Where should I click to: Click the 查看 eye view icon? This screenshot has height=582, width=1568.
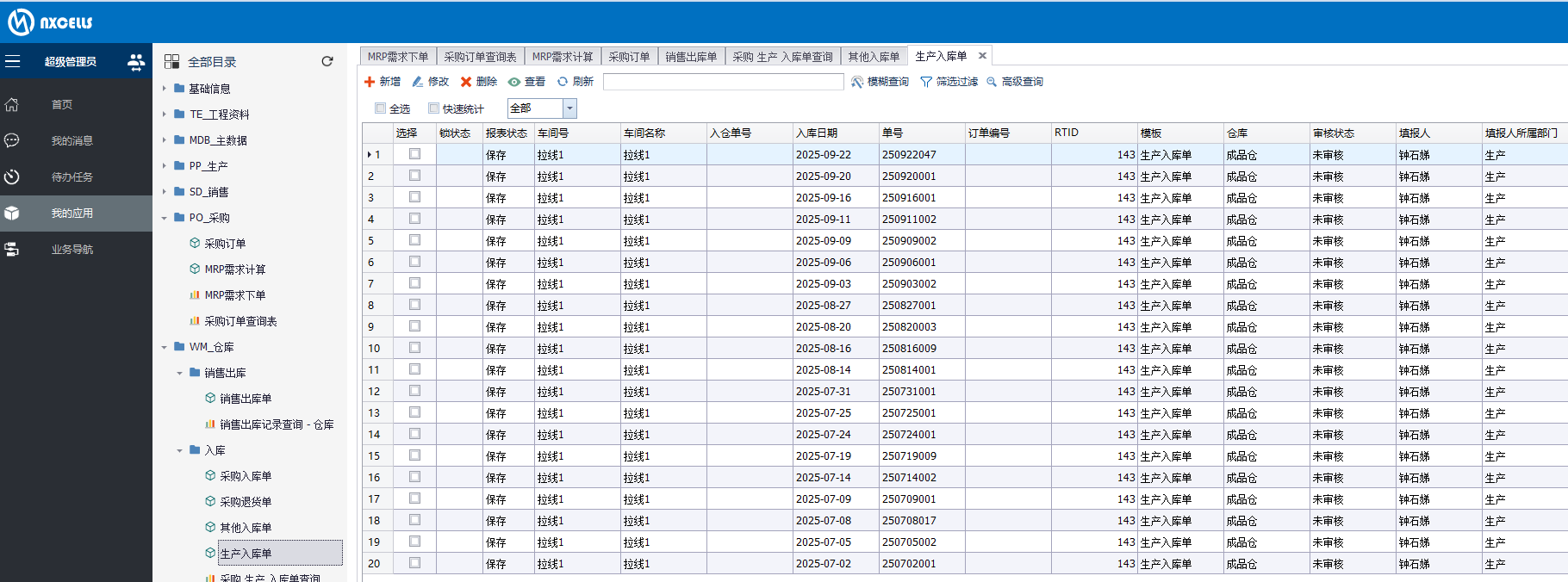514,82
